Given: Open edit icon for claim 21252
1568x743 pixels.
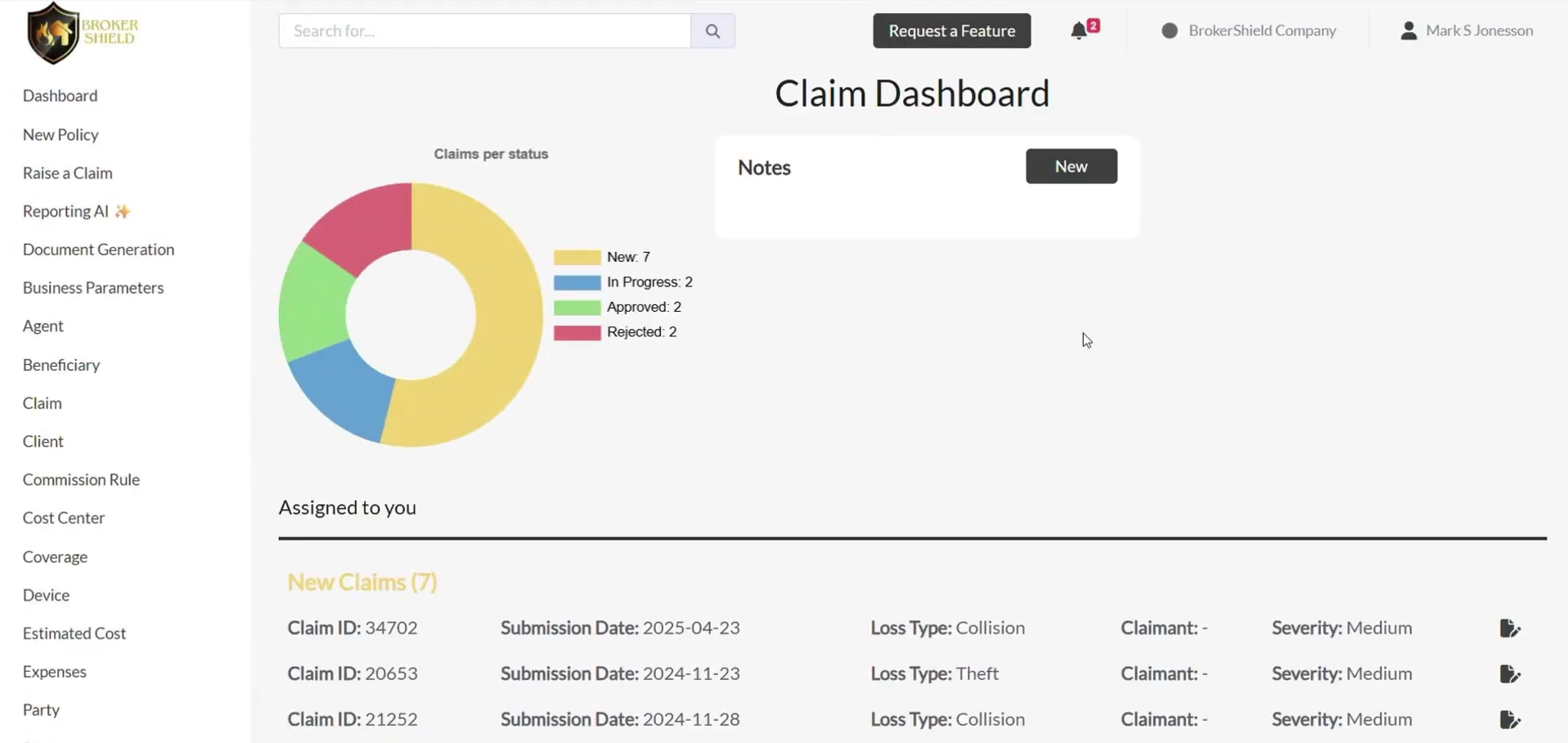Looking at the screenshot, I should point(1510,719).
